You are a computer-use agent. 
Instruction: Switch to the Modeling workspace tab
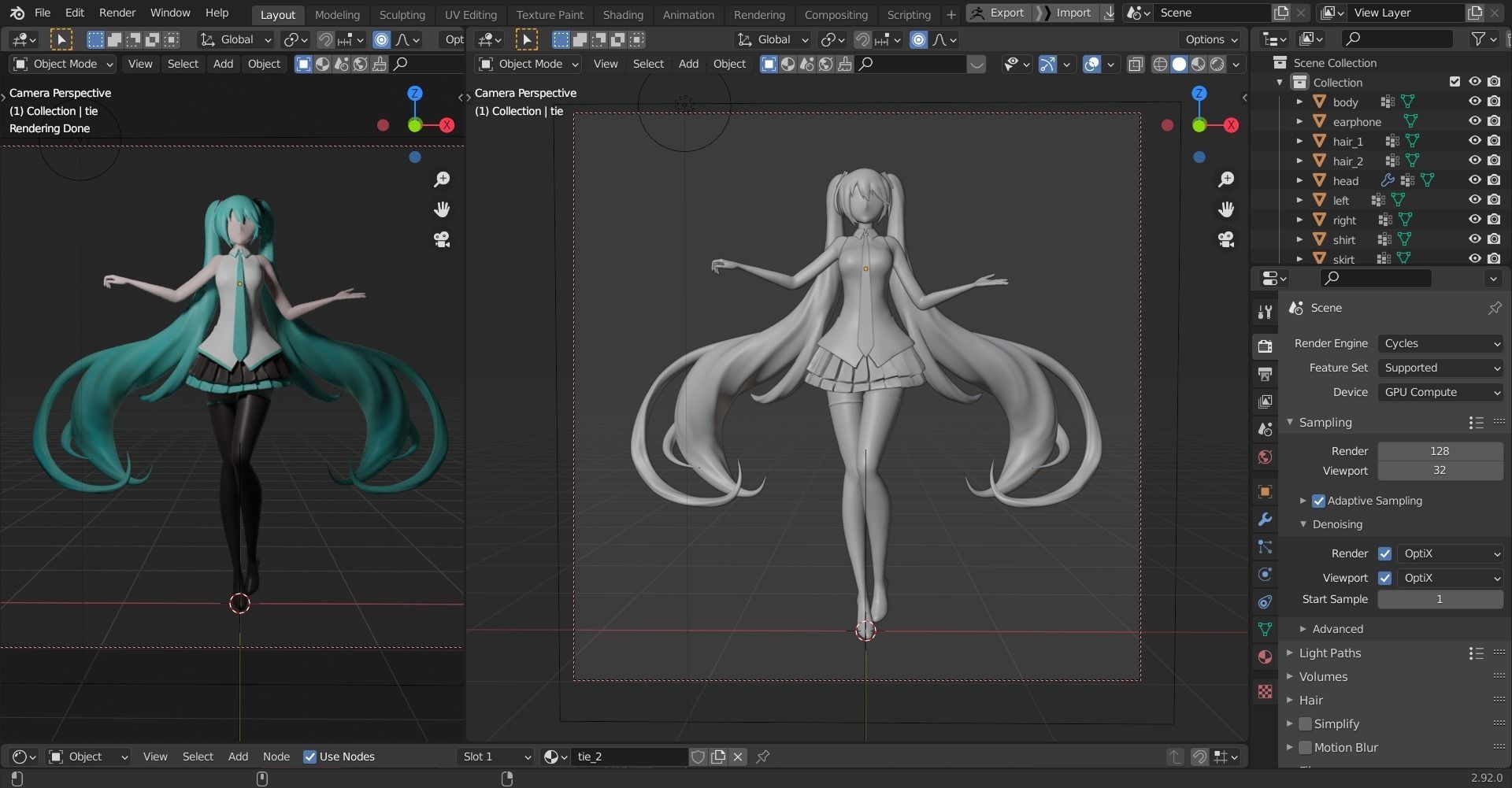(337, 14)
